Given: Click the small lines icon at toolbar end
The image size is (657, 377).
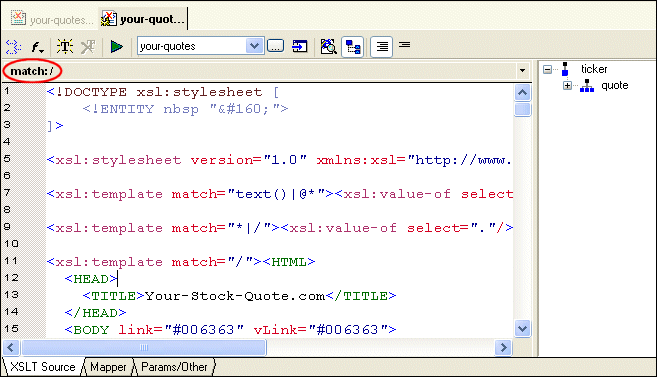Looking at the screenshot, I should pos(404,44).
